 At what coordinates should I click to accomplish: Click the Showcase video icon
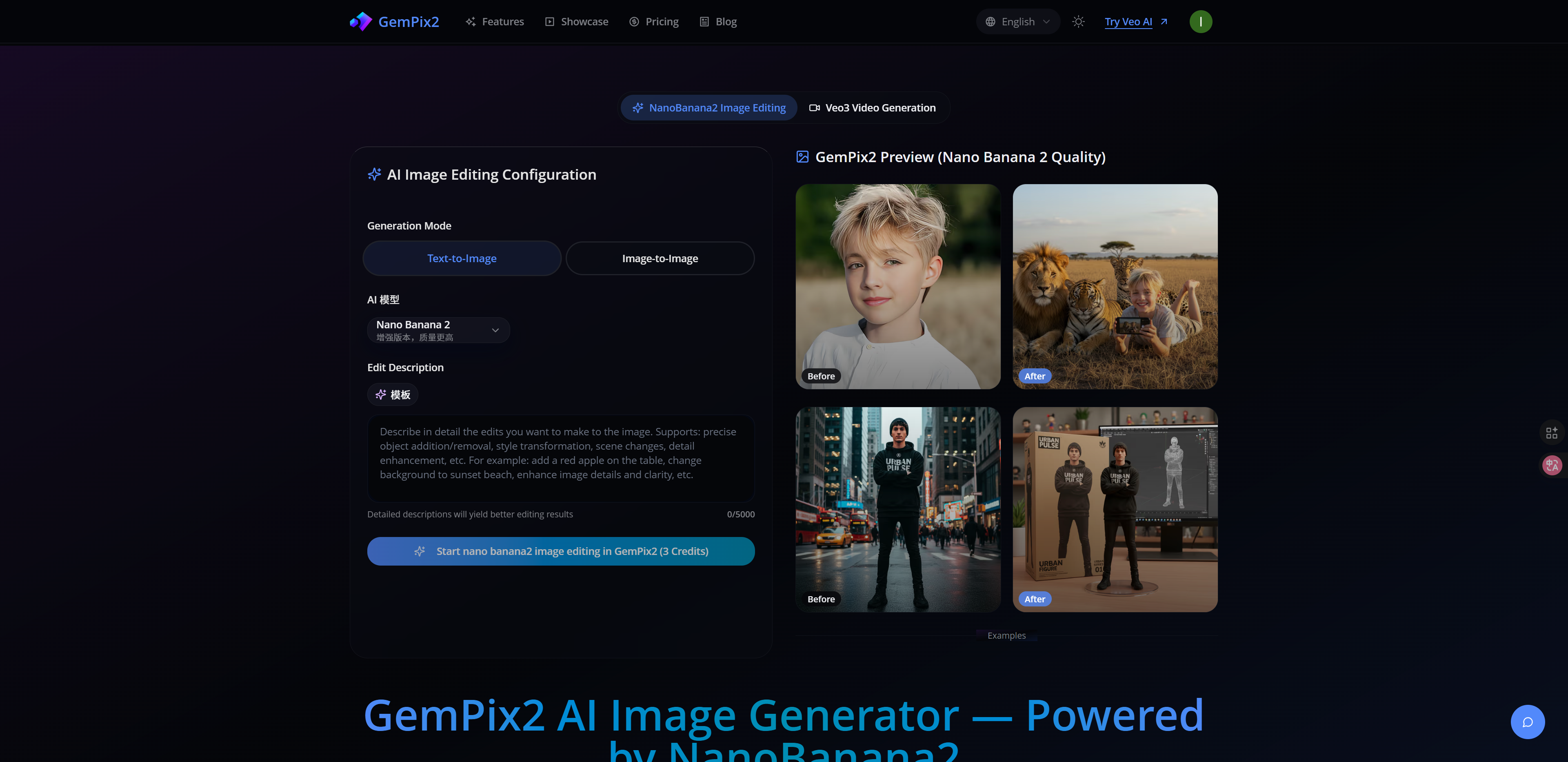point(550,21)
